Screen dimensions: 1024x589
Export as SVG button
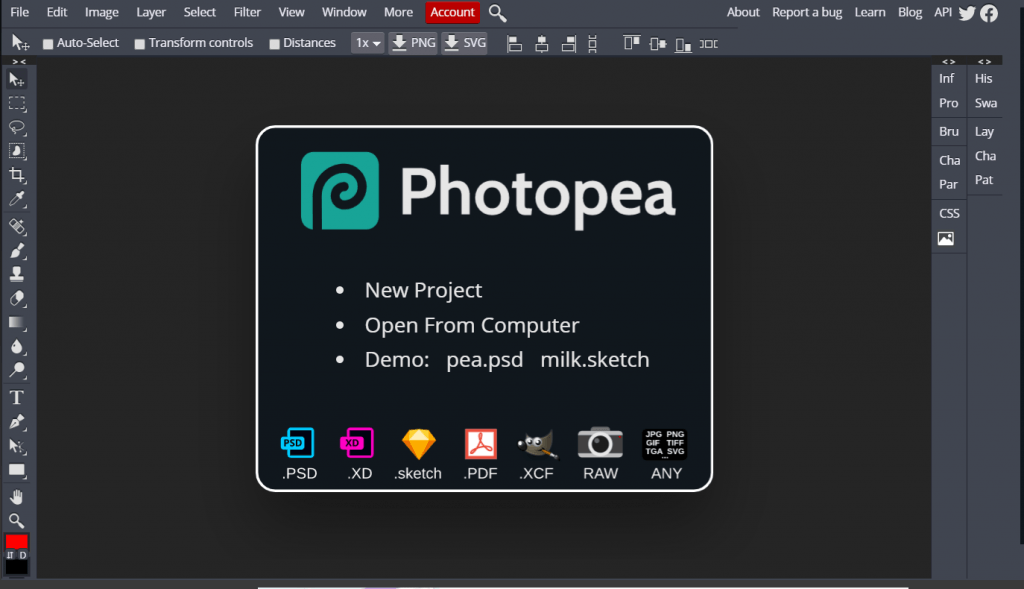pos(464,43)
